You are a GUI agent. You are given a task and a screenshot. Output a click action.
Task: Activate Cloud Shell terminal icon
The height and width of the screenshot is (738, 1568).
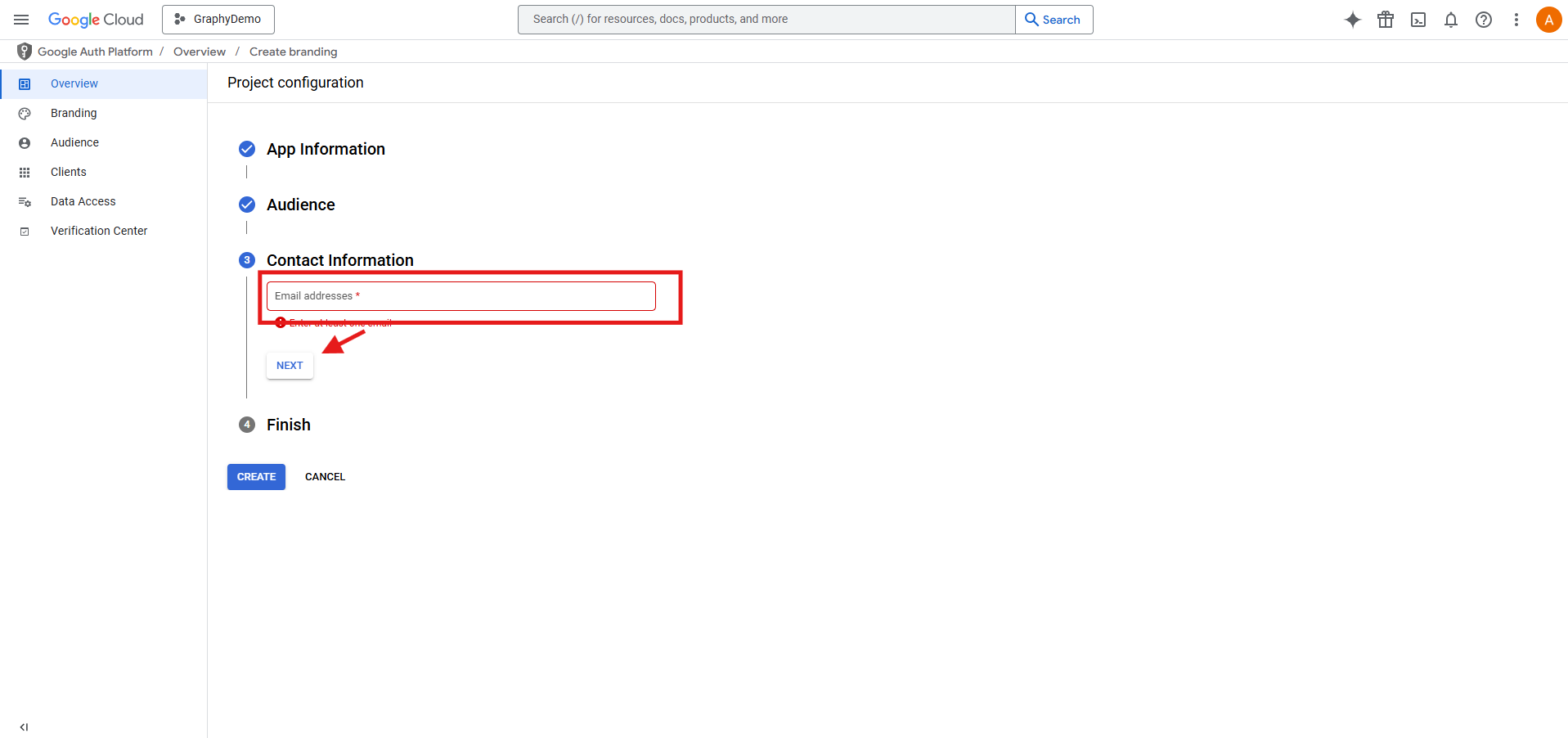point(1417,20)
